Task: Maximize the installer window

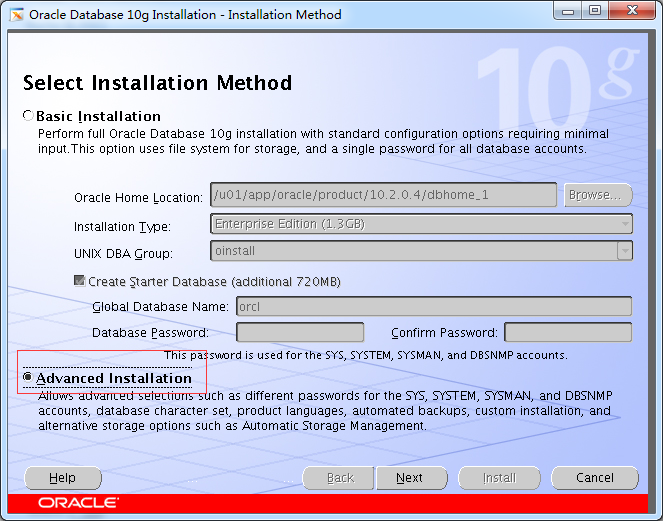Action: [595, 11]
